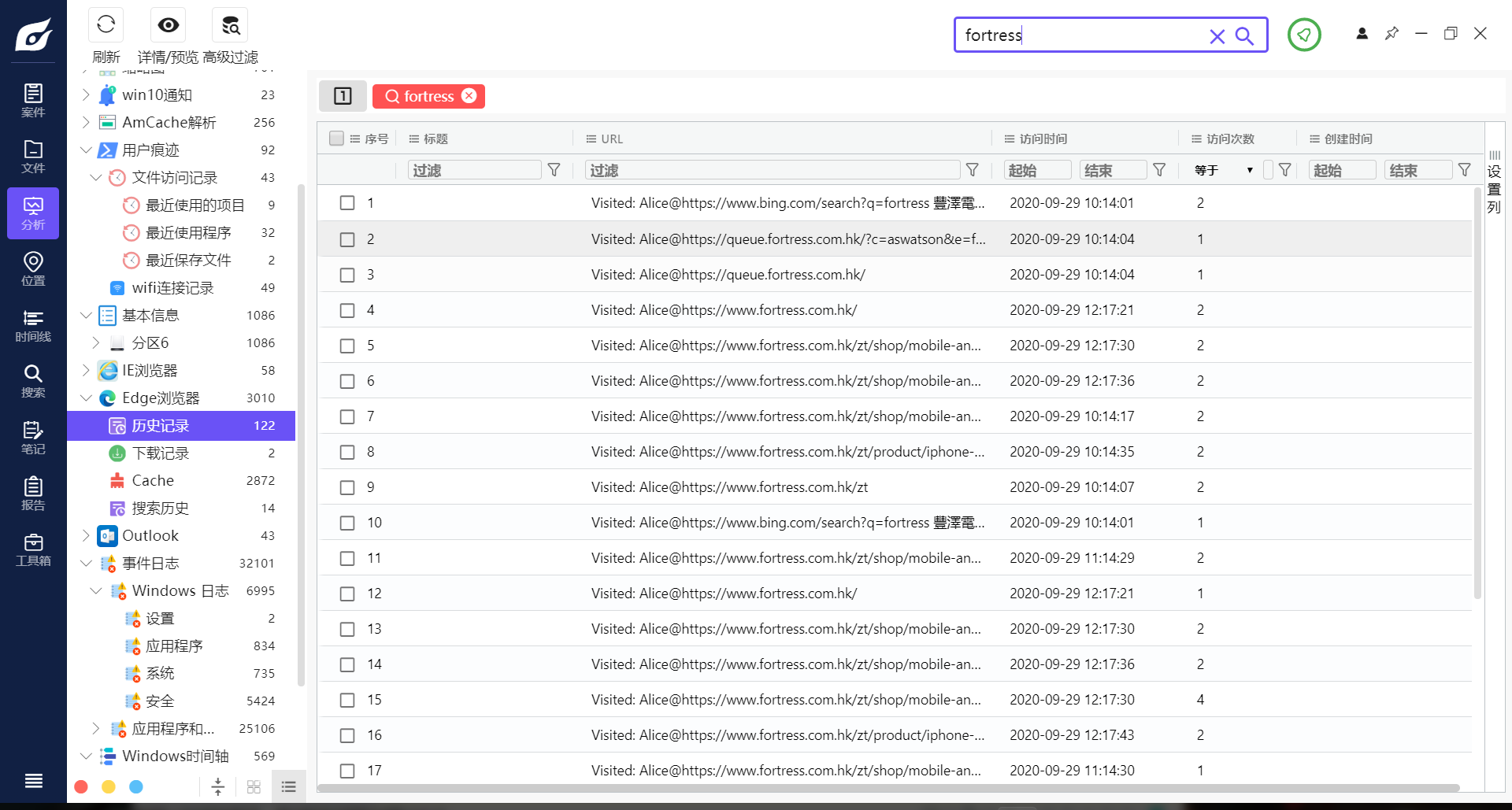The width and height of the screenshot is (1512, 810).
Task: Open the 报告 (Report) sidebar section
Action: (33, 494)
